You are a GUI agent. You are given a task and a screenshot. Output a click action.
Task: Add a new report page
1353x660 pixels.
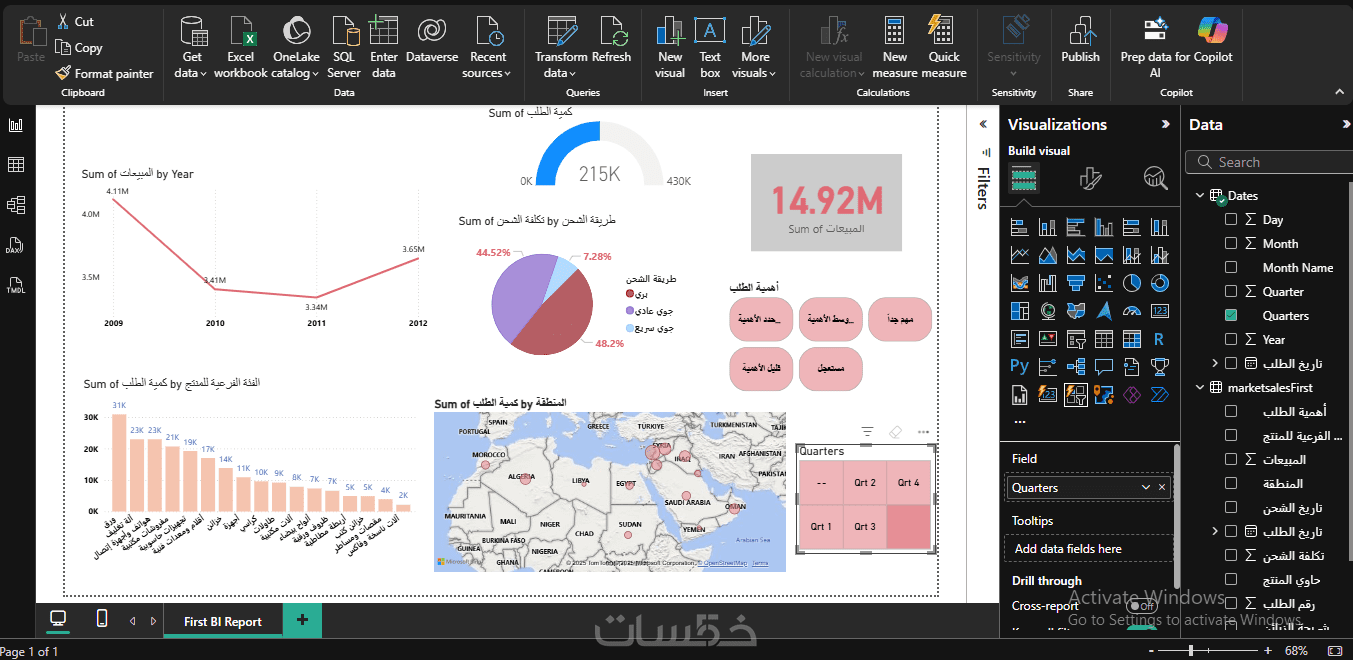click(x=302, y=621)
